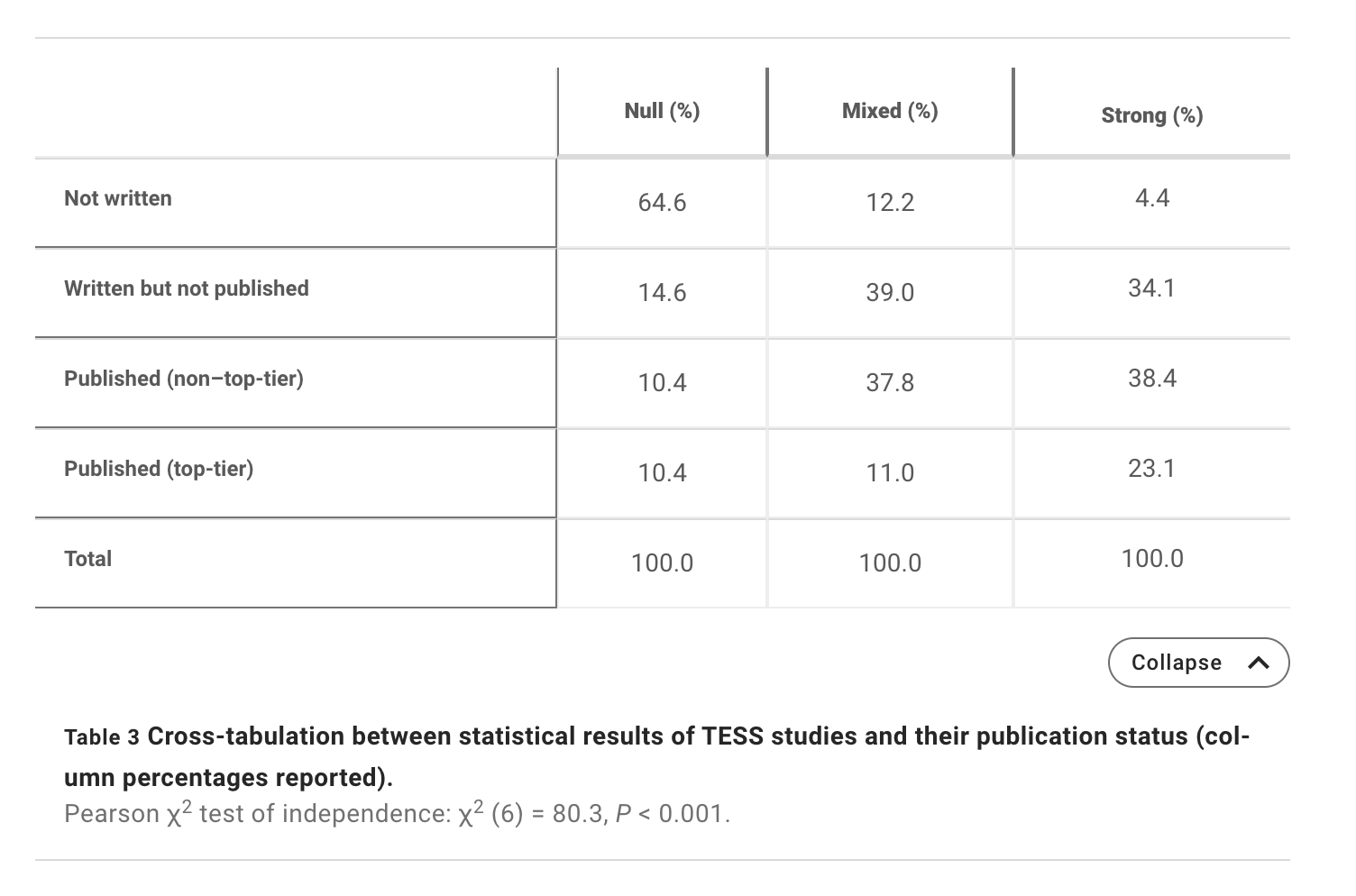
Task: Click the Pearson χ² test note text
Action: click(x=397, y=814)
